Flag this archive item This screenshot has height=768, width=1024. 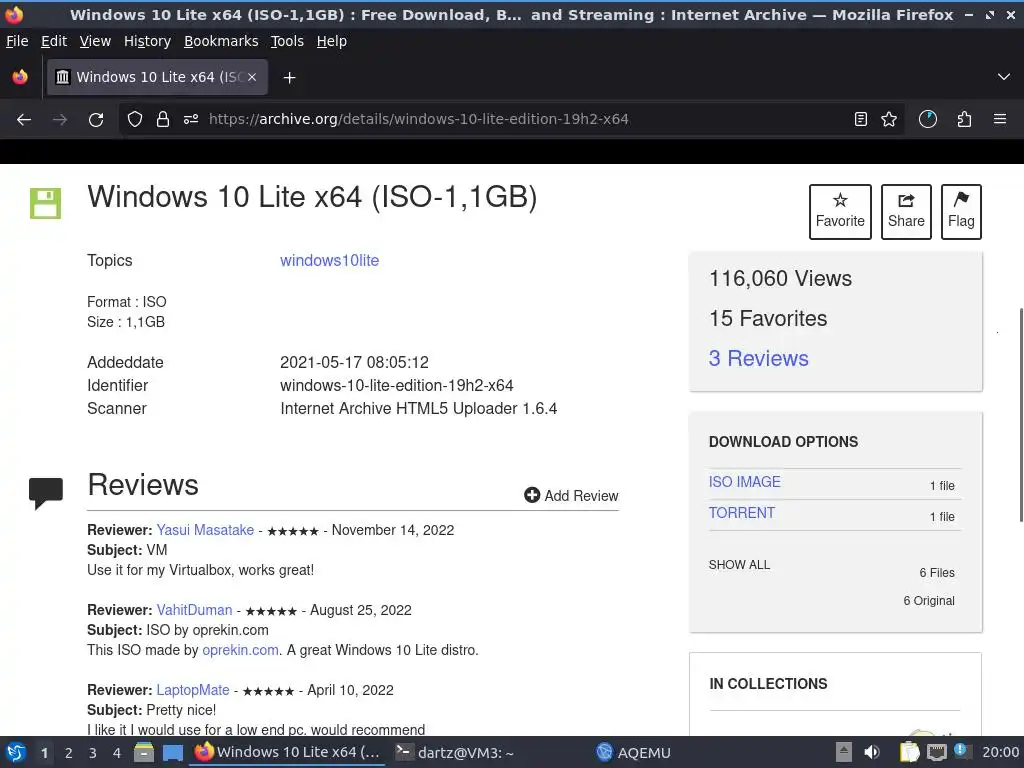(x=961, y=212)
